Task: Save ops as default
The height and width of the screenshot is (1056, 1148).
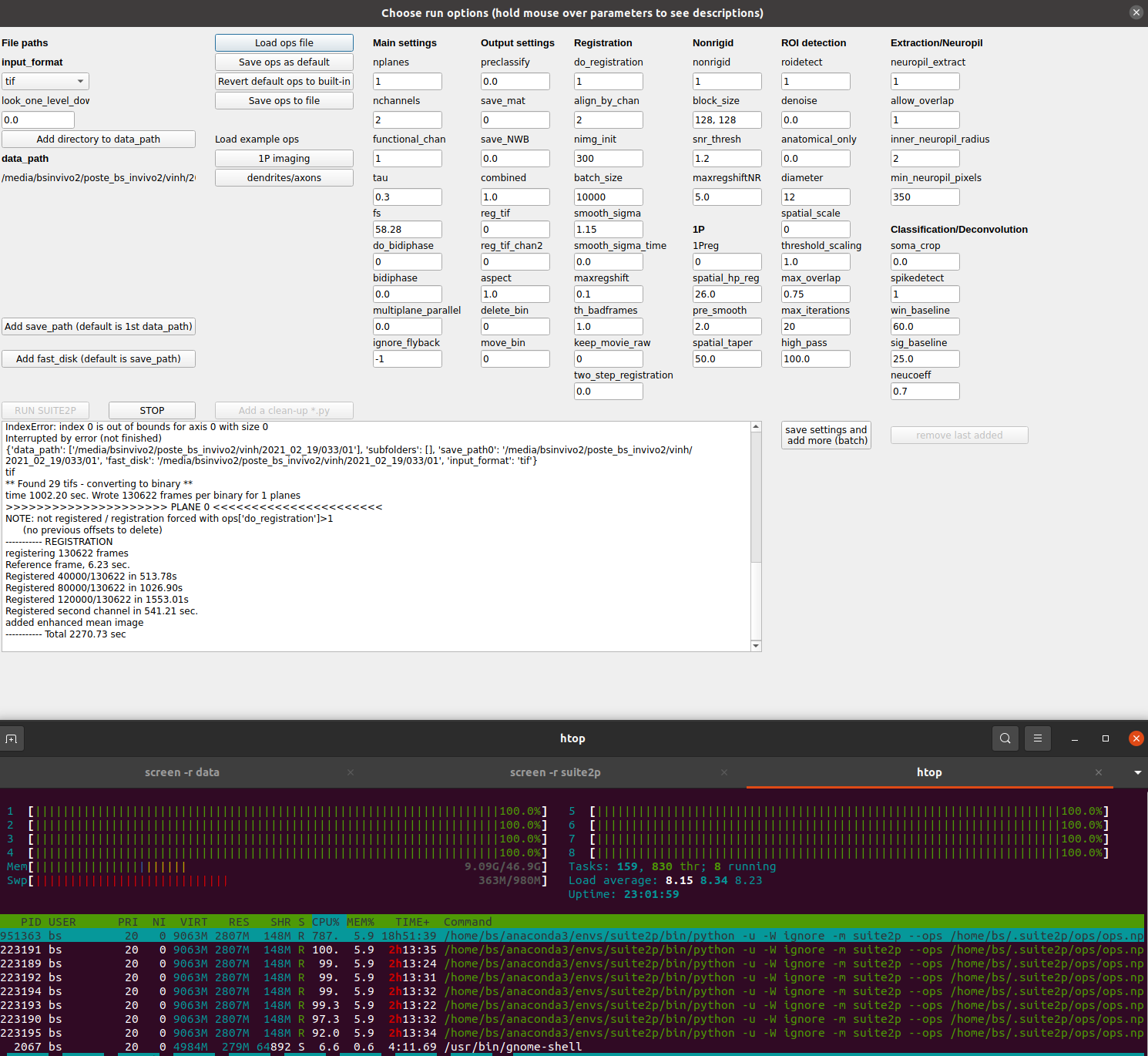Action: tap(284, 62)
